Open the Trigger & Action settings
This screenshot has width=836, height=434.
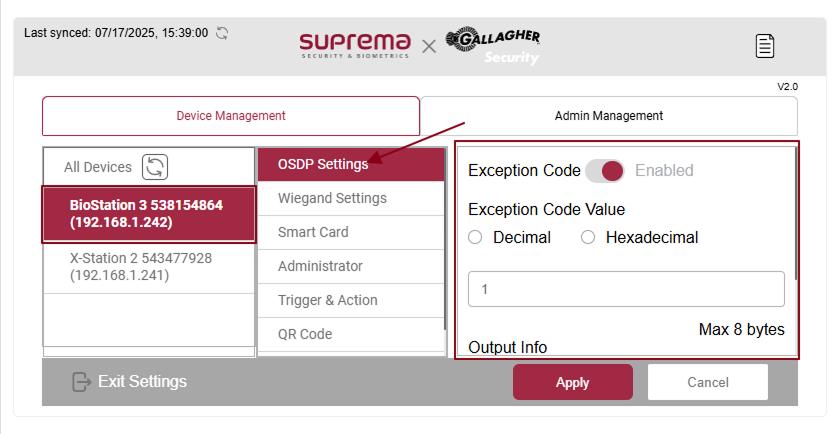pyautogui.click(x=328, y=300)
